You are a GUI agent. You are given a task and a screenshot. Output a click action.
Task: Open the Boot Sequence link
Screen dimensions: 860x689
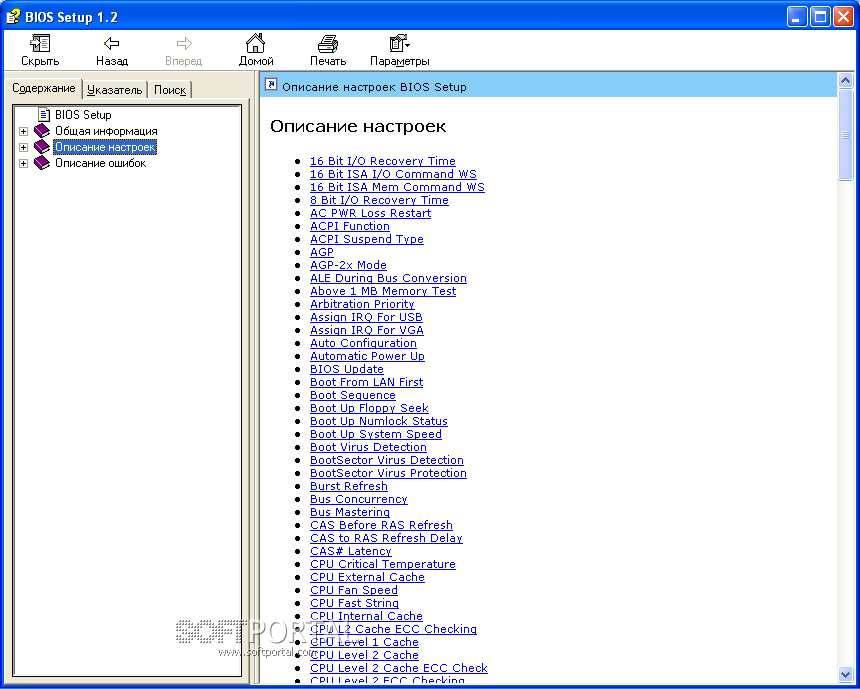(x=353, y=396)
